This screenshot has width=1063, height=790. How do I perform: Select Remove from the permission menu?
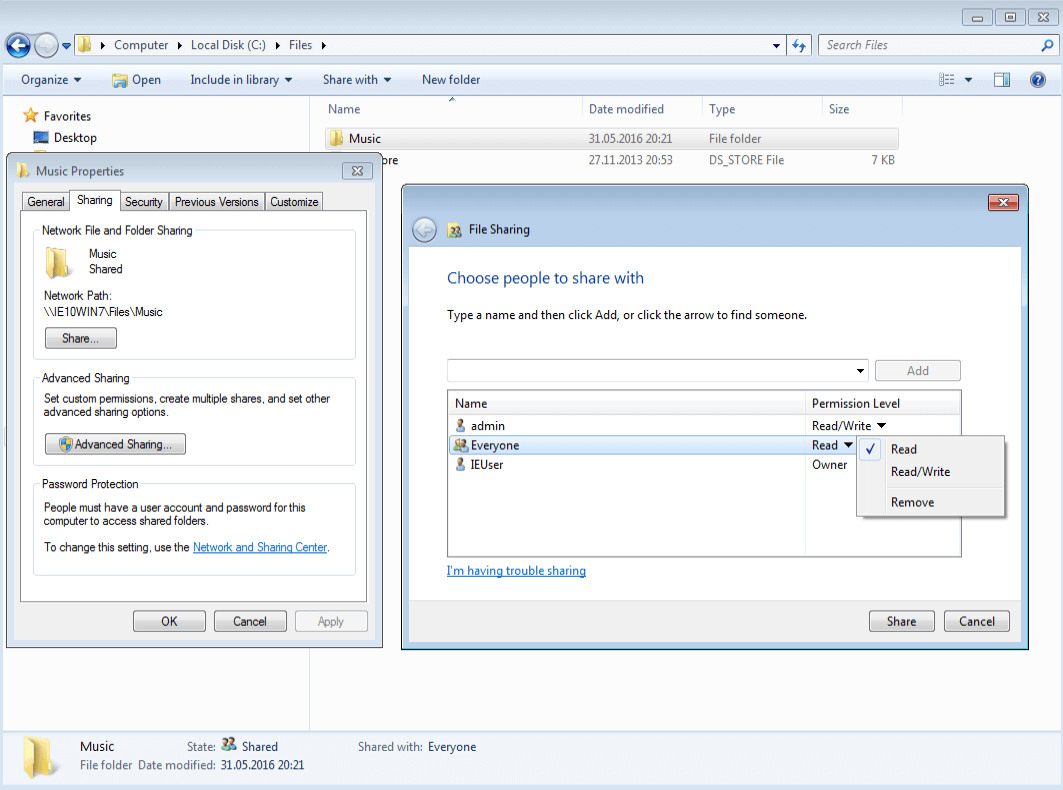click(x=912, y=502)
